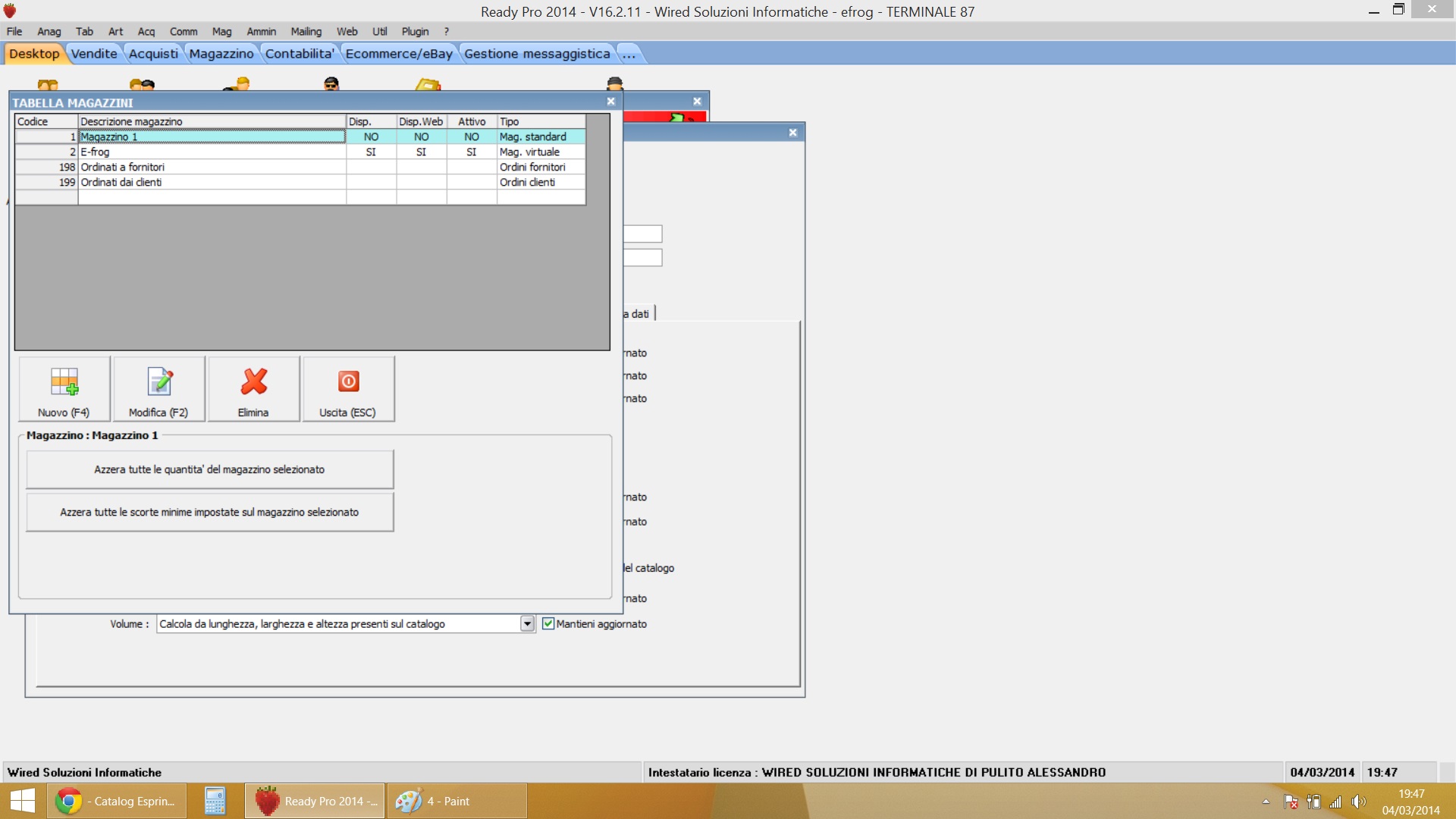
Task: Switch to the Gestione messaggistica tab
Action: click(537, 54)
